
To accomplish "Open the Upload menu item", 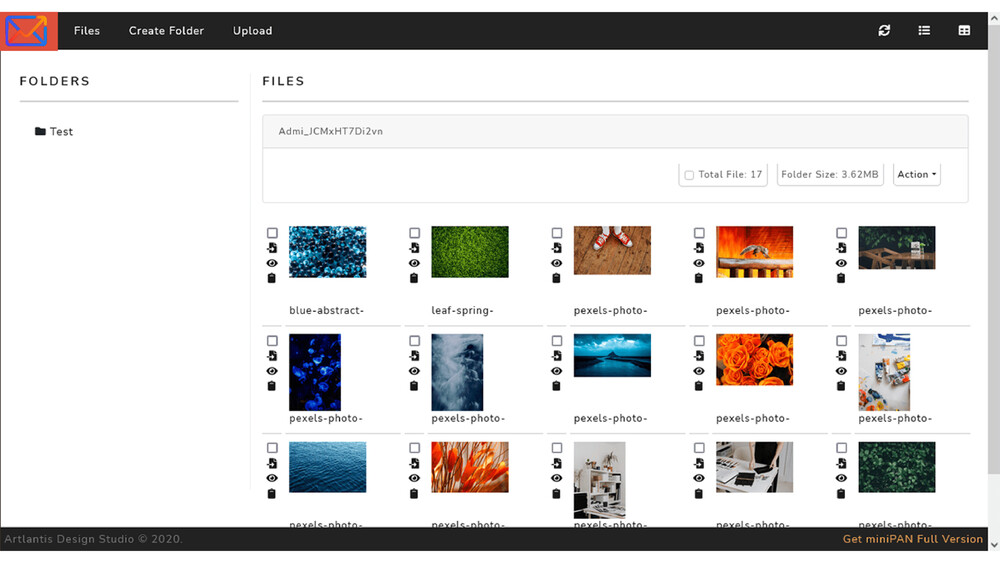I will point(253,31).
